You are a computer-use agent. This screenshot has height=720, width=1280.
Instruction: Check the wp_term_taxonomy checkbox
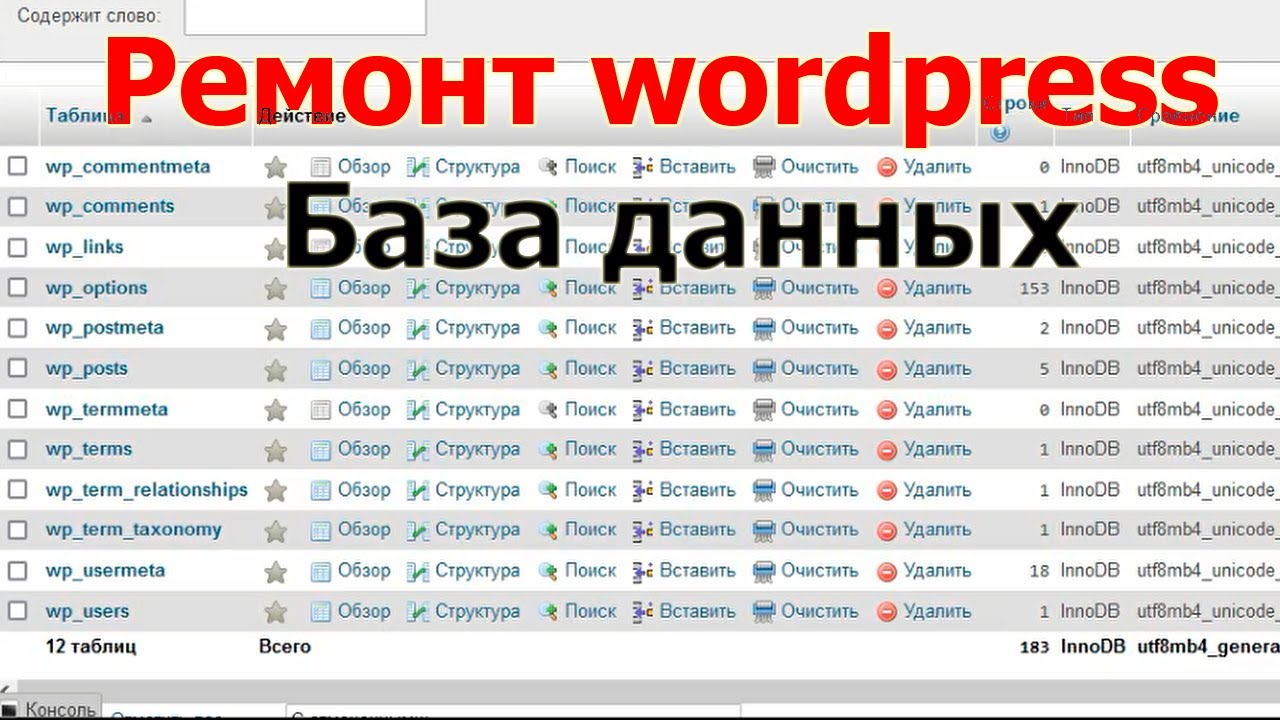(x=17, y=529)
